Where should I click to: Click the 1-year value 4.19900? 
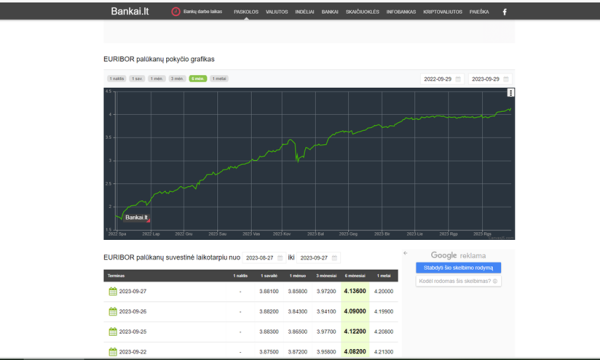click(383, 311)
